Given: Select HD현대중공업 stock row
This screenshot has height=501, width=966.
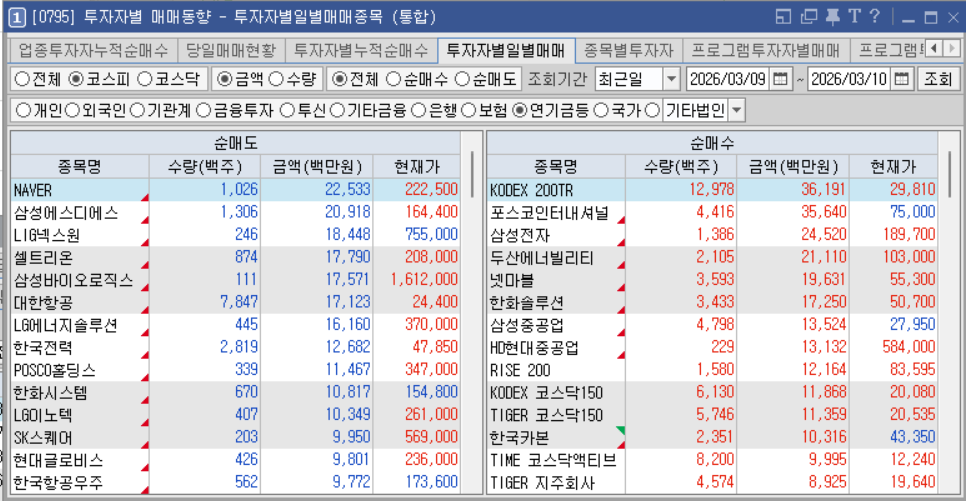Looking at the screenshot, I should point(712,348).
